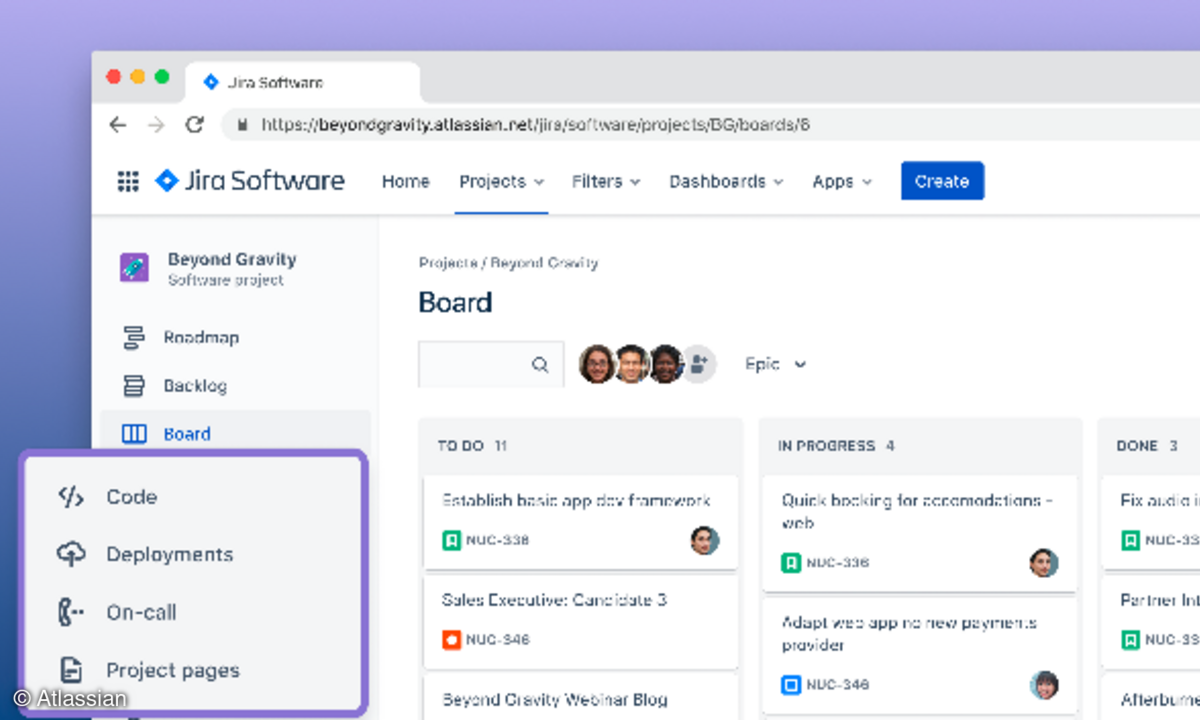Open Roadmap in the sidebar

coord(201,338)
